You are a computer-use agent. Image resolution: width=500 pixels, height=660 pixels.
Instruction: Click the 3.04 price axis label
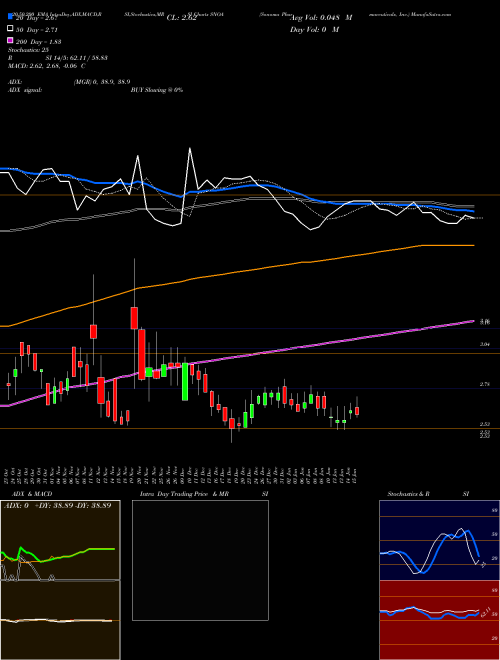click(485, 344)
